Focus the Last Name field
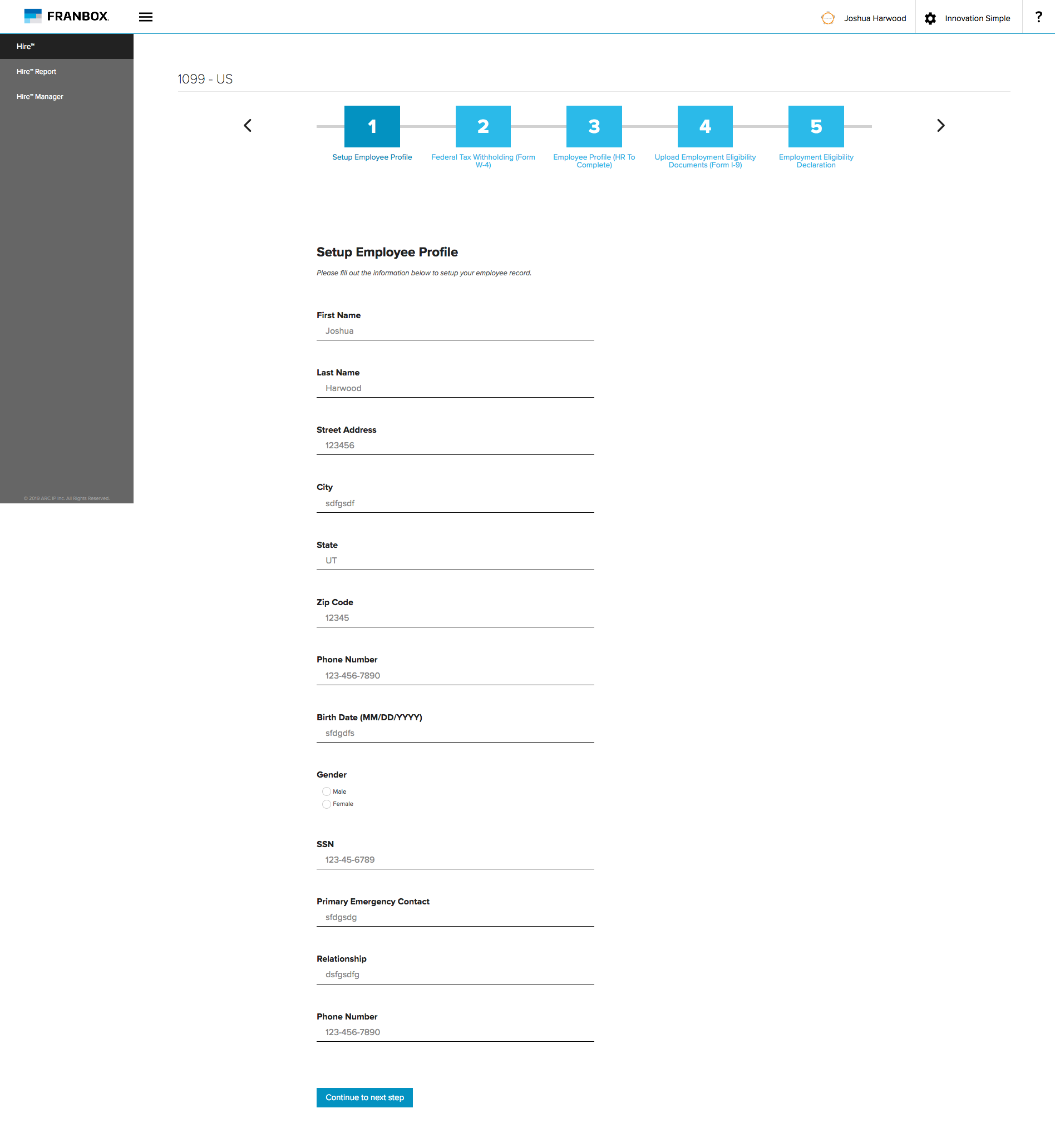1055x1148 pixels. point(455,388)
